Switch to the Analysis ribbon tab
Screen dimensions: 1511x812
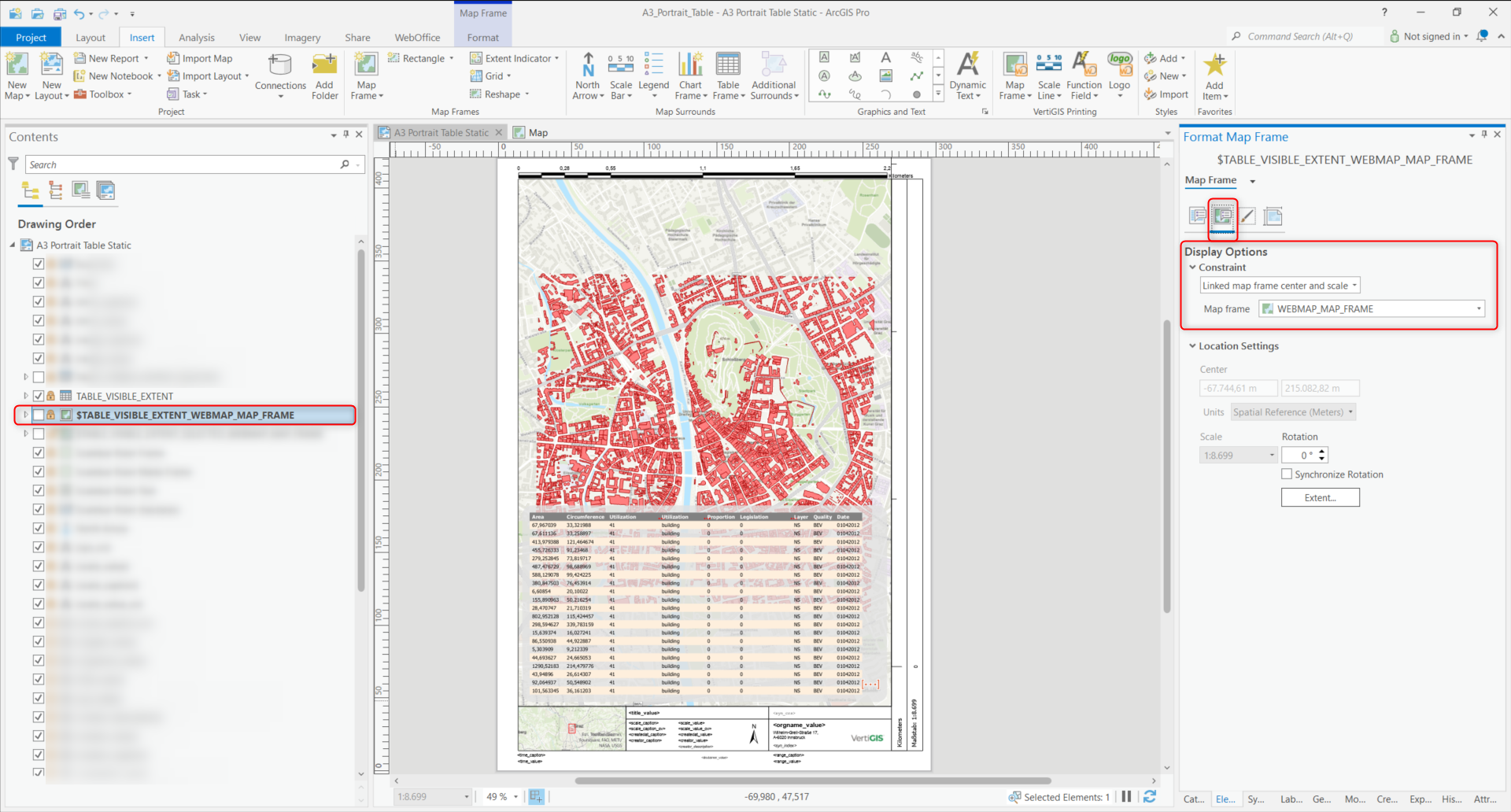point(196,38)
